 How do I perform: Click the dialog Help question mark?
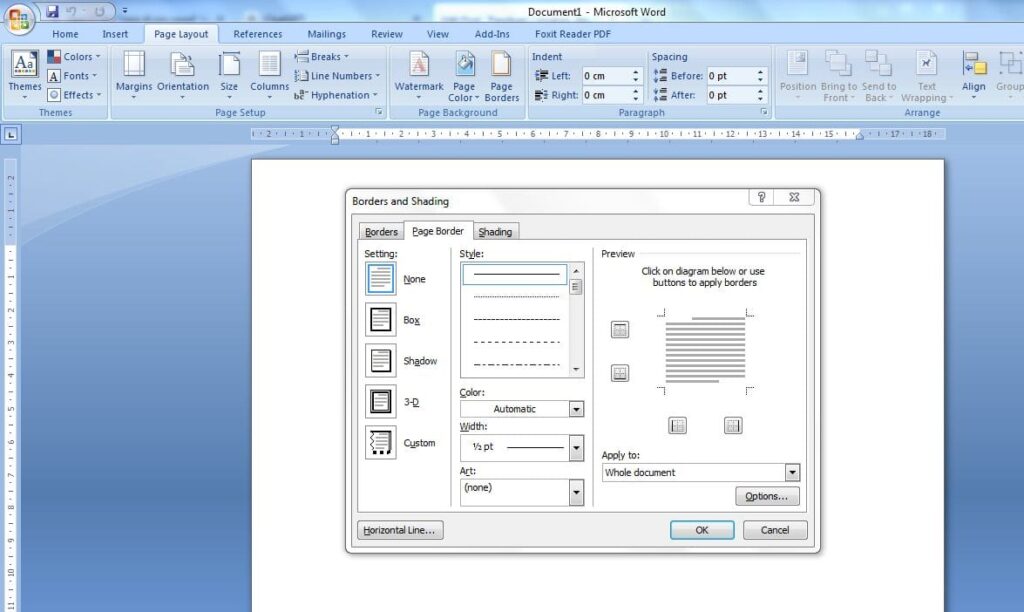click(761, 197)
